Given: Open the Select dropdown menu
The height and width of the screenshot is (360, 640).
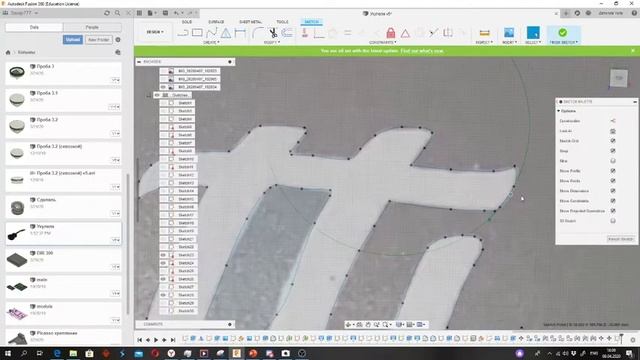Looking at the screenshot, I should (533, 42).
